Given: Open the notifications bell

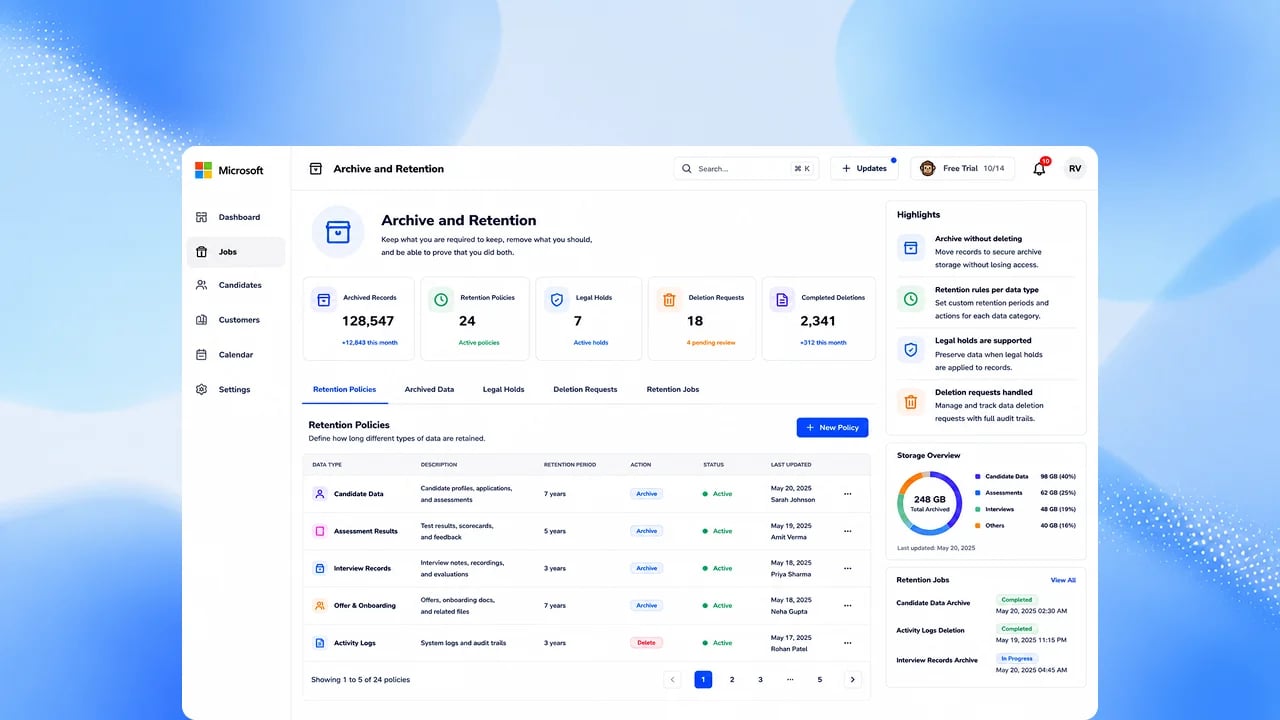Looking at the screenshot, I should click(x=1039, y=169).
